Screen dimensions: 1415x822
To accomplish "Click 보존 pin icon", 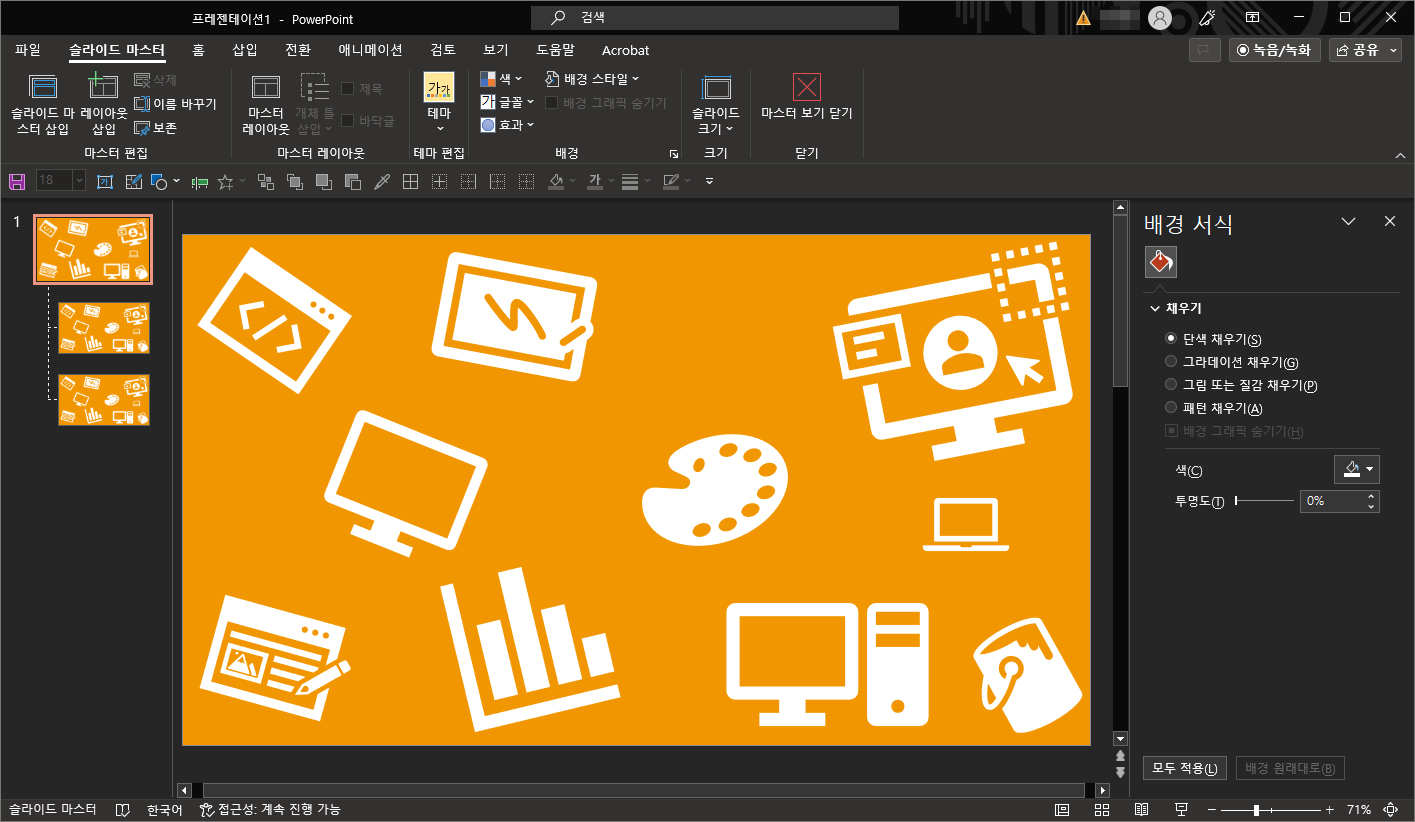I will click(x=142, y=128).
